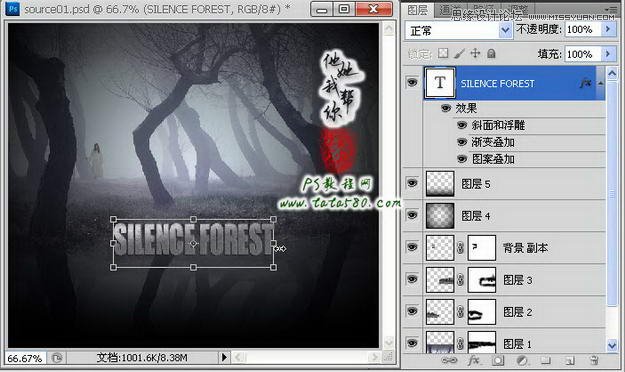
Task: Click the 不透明度 100% input field
Action: 582,30
